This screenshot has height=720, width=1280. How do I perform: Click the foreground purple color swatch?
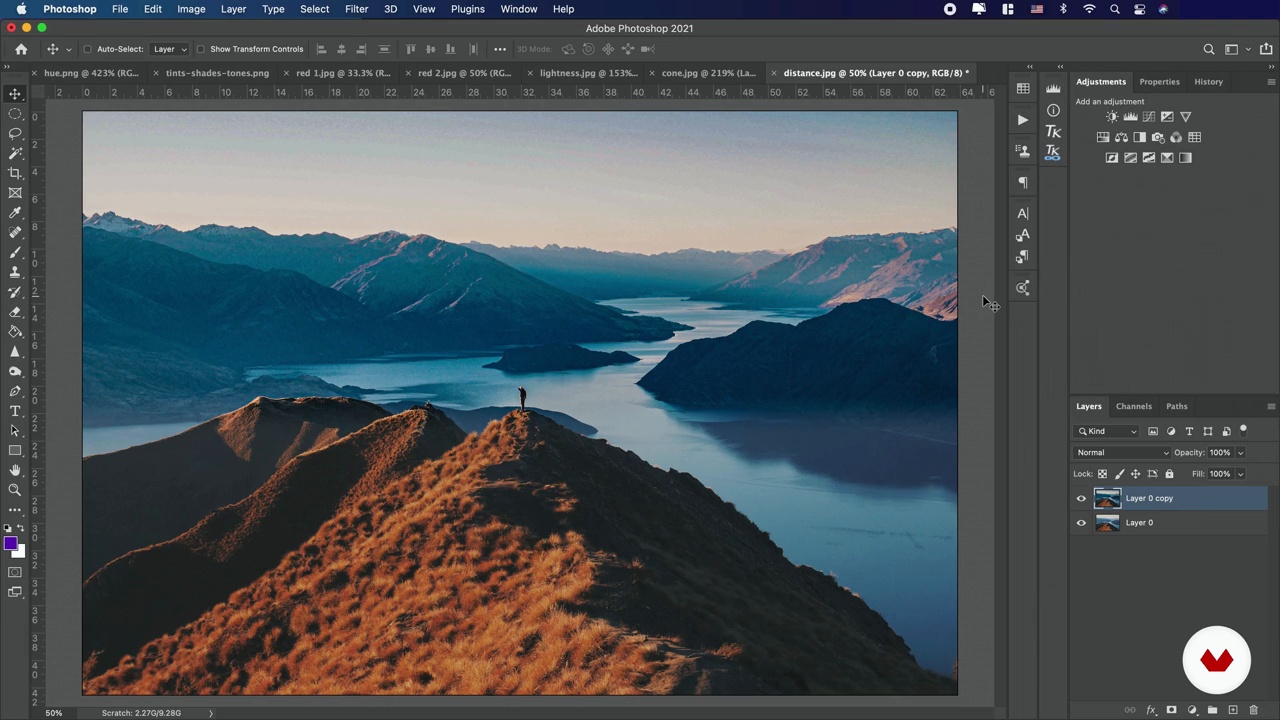[9, 544]
